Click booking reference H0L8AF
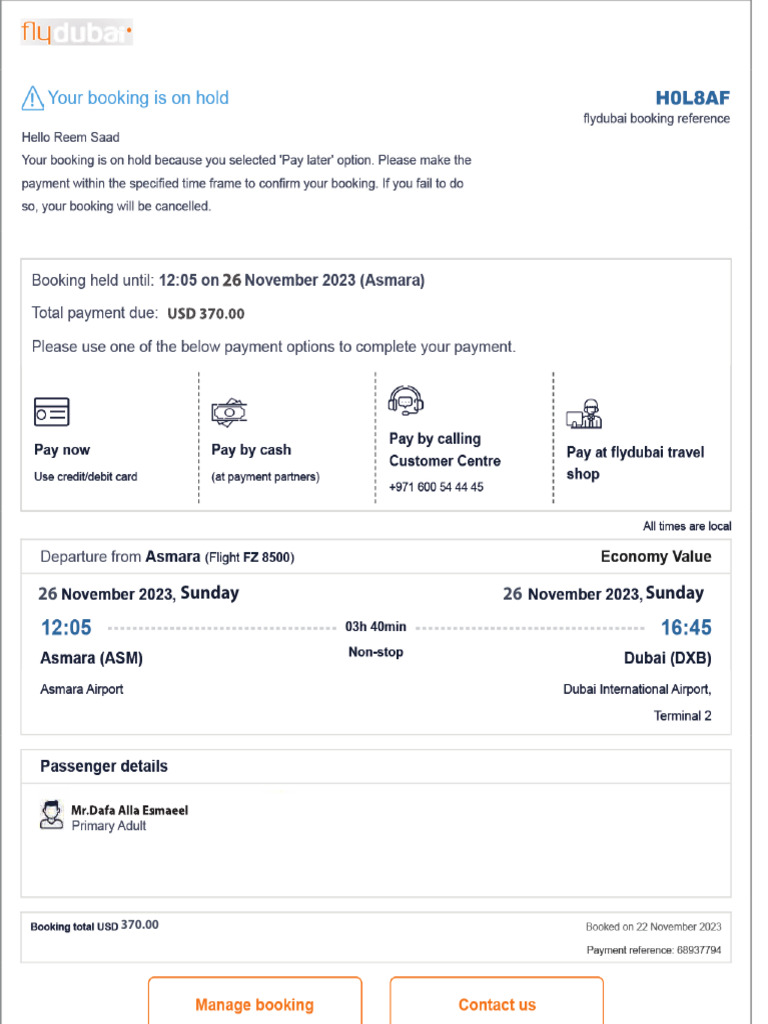 click(x=693, y=98)
